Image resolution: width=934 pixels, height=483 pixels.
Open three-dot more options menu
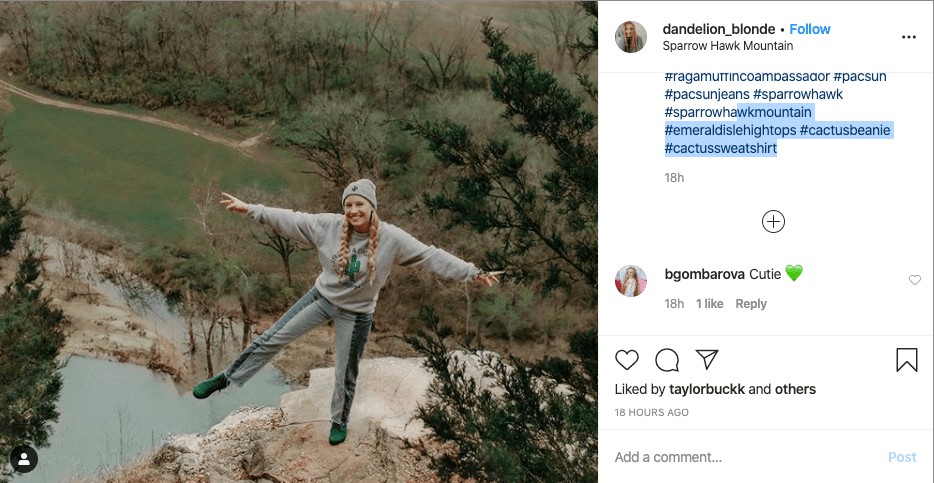pyautogui.click(x=908, y=37)
